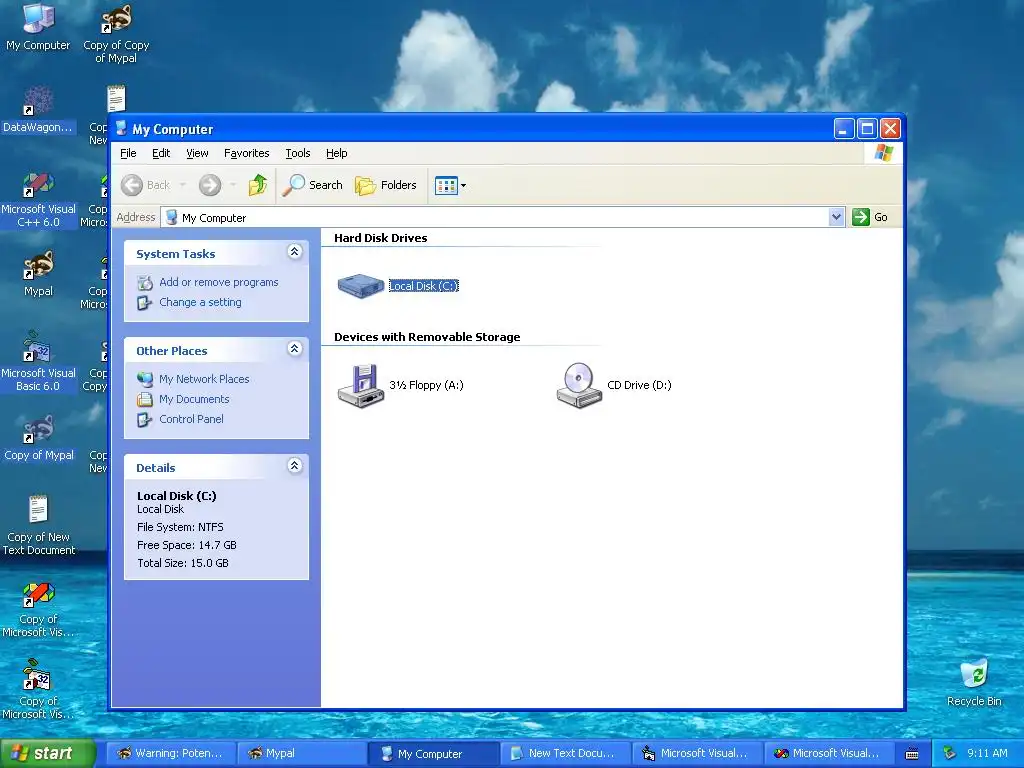Click the Up folder toolbar icon
This screenshot has width=1024, height=768.
(258, 185)
